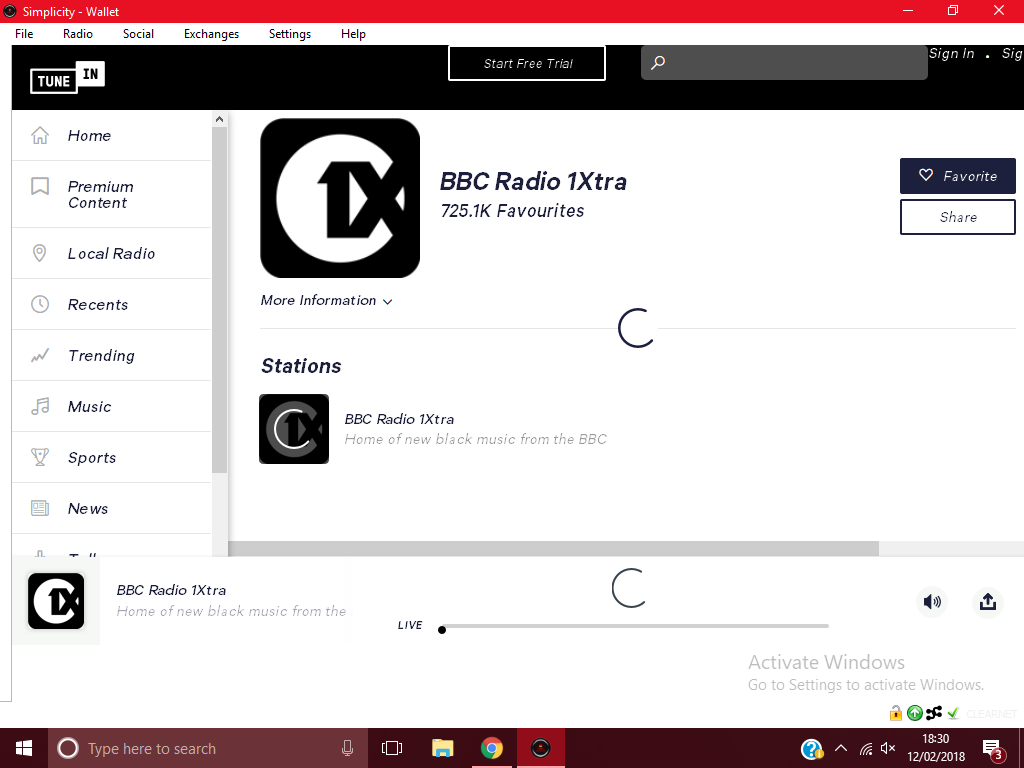The width and height of the screenshot is (1024, 768).
Task: Click the Favorite button
Action: click(957, 176)
